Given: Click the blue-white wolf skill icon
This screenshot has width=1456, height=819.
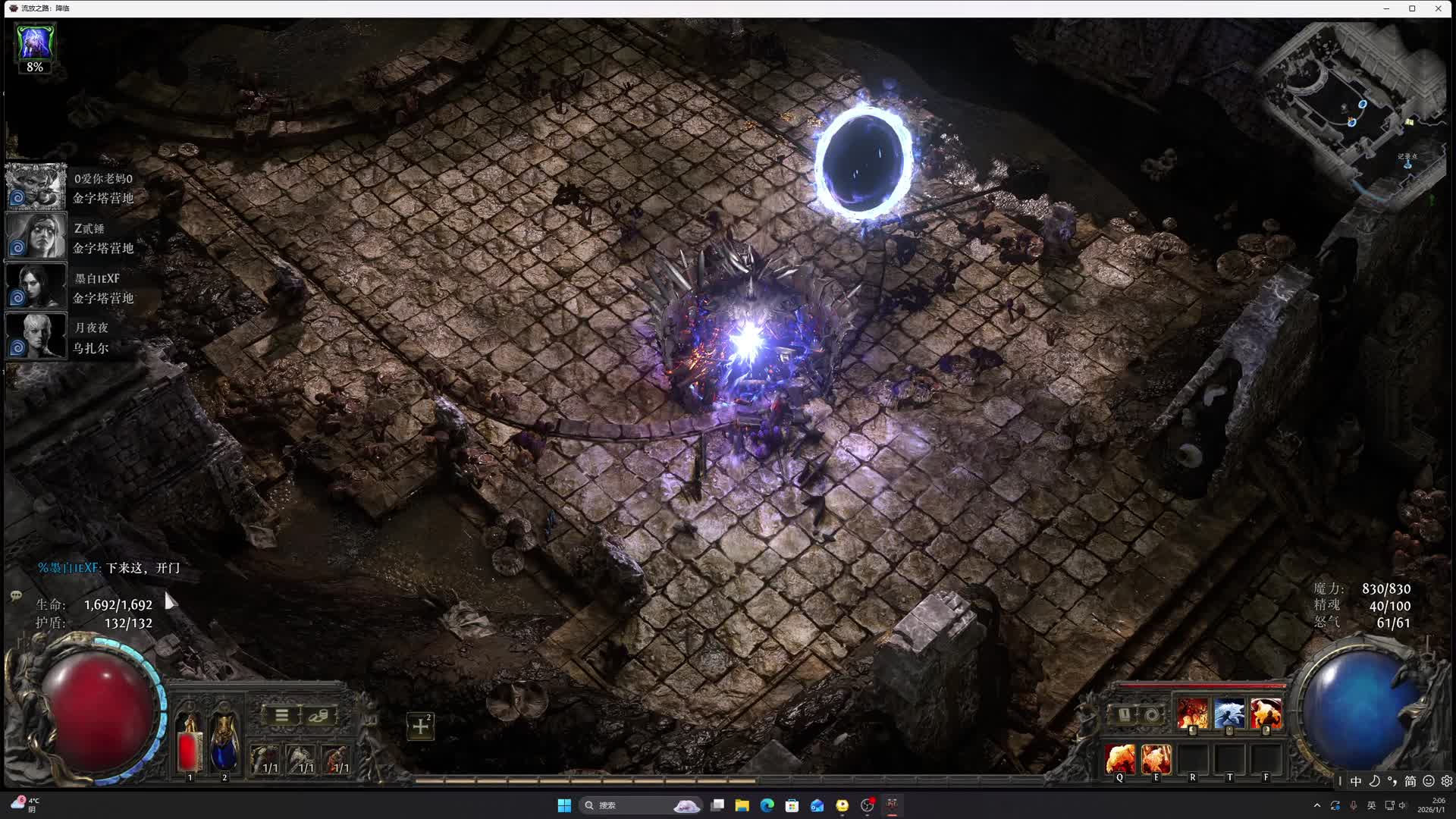Looking at the screenshot, I should coord(1228,714).
